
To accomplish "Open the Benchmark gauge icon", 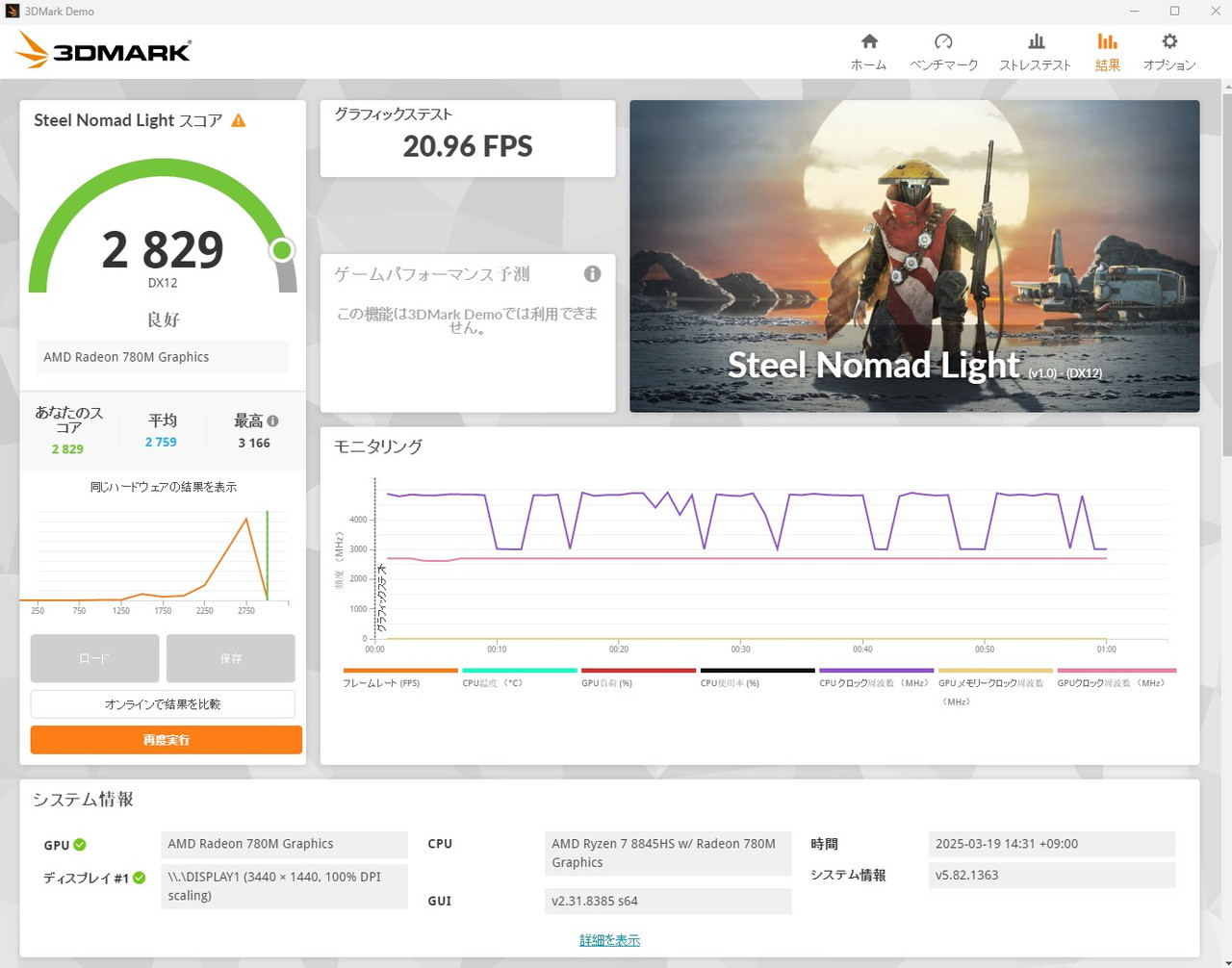I will pos(943,41).
